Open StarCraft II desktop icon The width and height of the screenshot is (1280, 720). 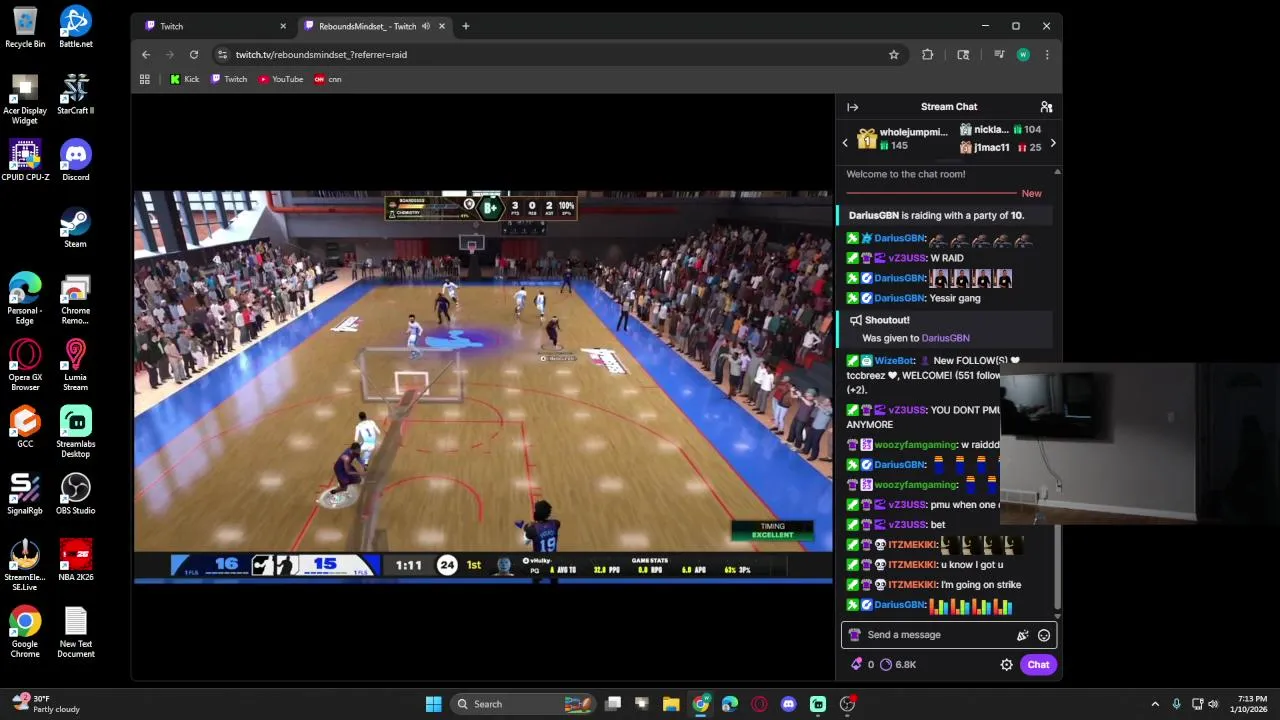pyautogui.click(x=75, y=94)
